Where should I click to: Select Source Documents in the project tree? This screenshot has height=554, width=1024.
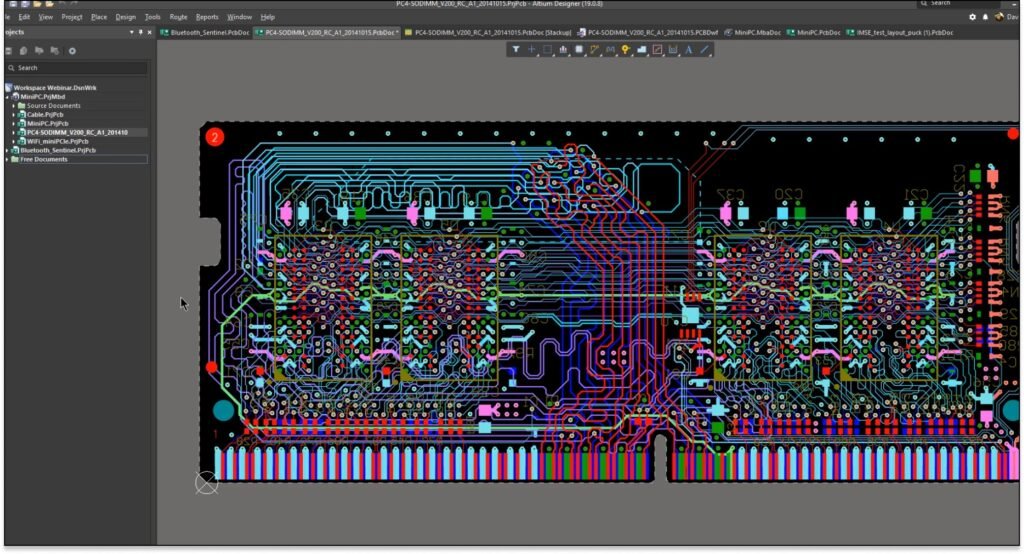coord(54,106)
